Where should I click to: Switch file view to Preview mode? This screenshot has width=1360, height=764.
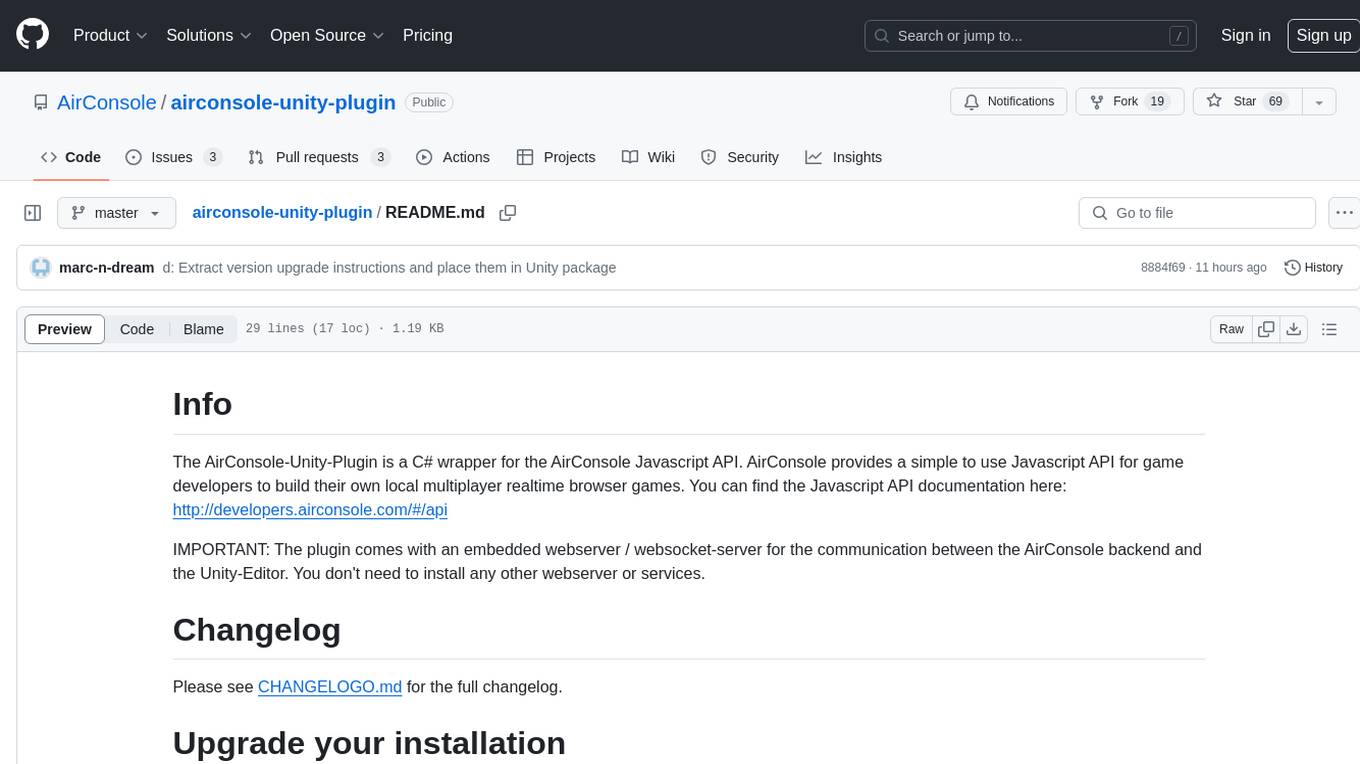tap(65, 329)
